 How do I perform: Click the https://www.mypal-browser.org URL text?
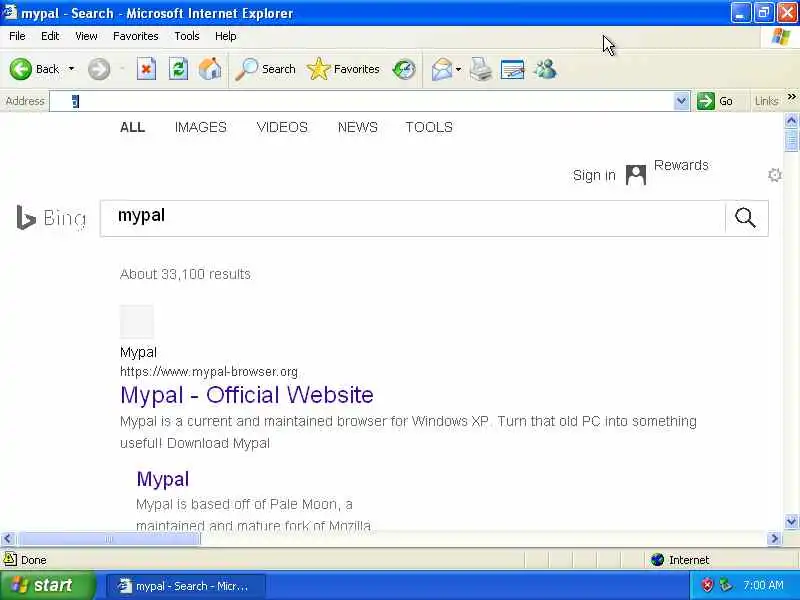[x=209, y=371]
